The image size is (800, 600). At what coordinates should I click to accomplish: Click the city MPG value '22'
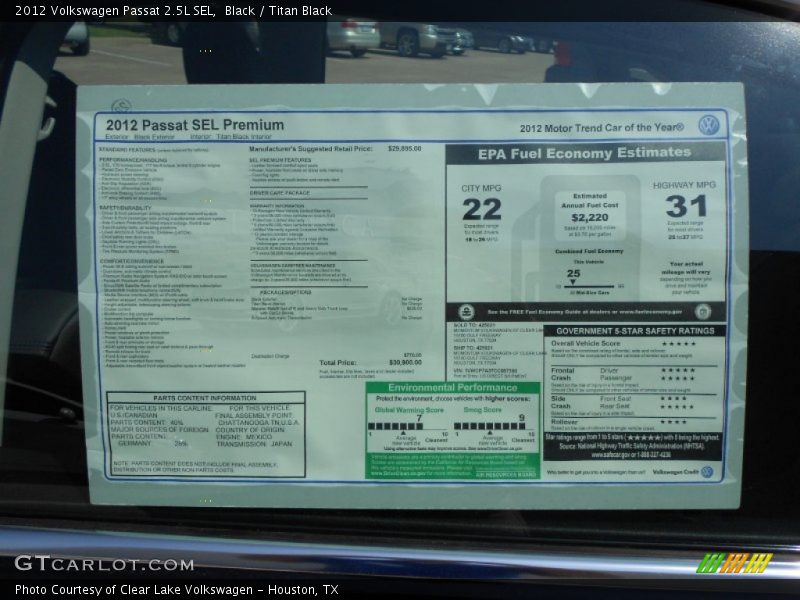click(x=482, y=209)
